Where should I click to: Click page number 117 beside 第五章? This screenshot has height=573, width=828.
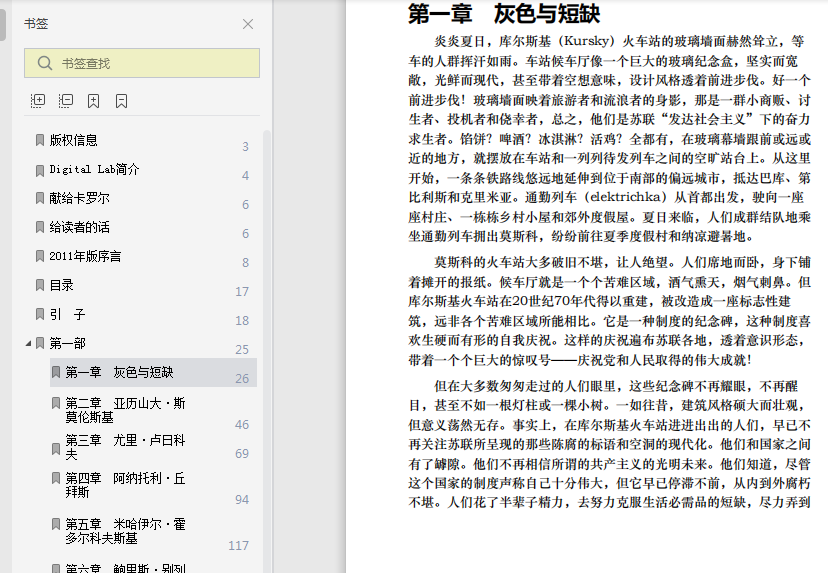(238, 546)
